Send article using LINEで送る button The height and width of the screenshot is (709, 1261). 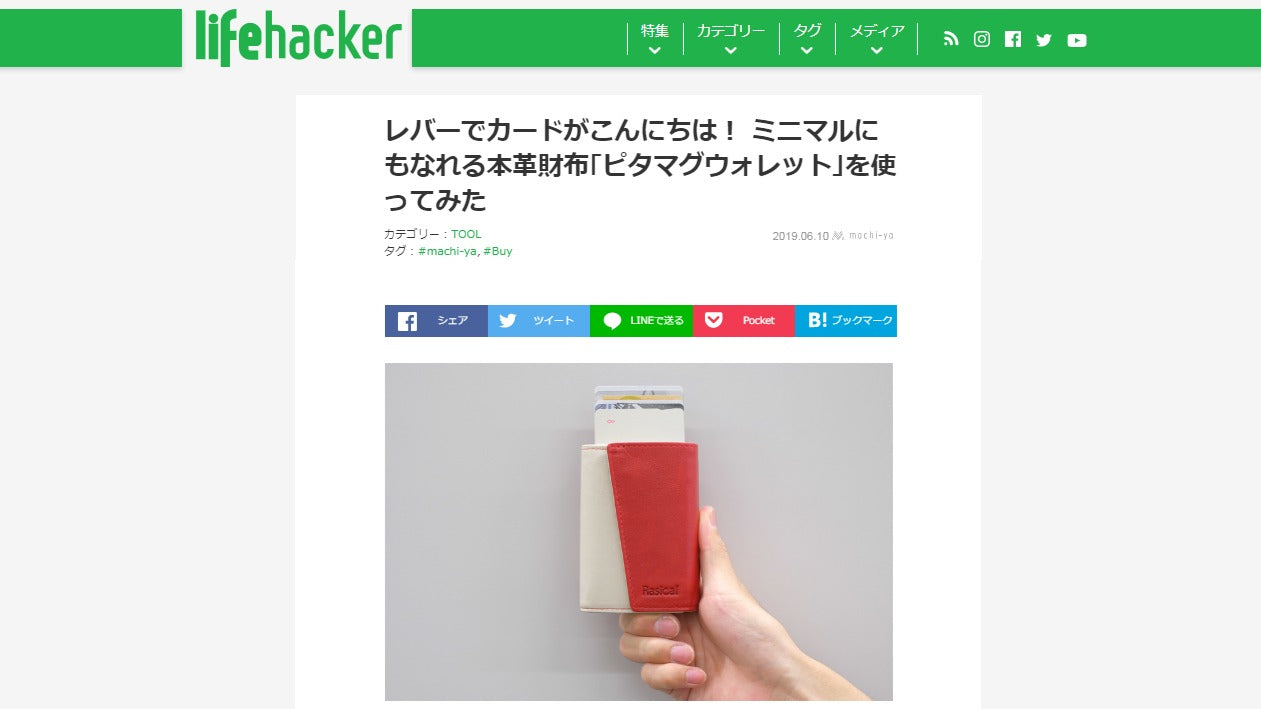click(x=641, y=321)
